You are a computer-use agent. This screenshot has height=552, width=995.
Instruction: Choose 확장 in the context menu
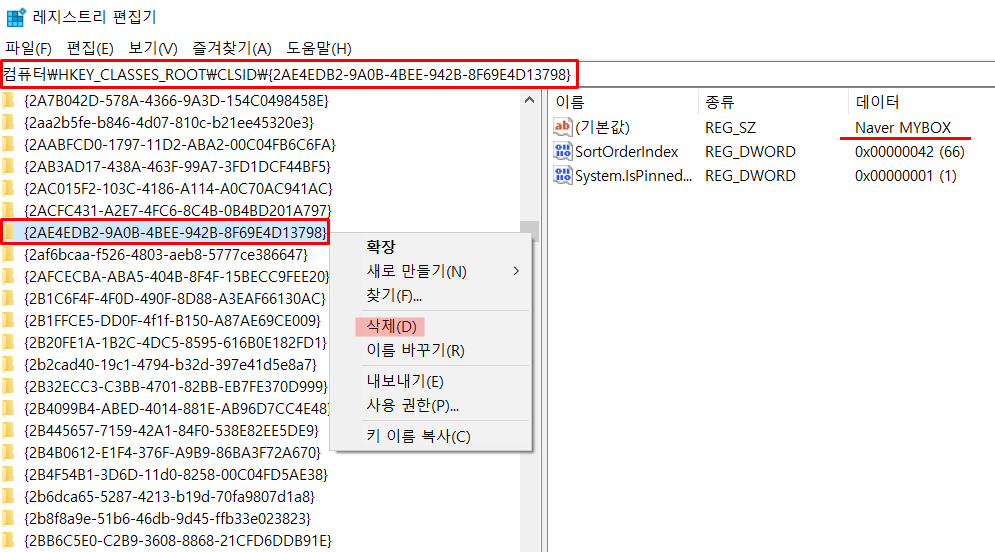(381, 247)
